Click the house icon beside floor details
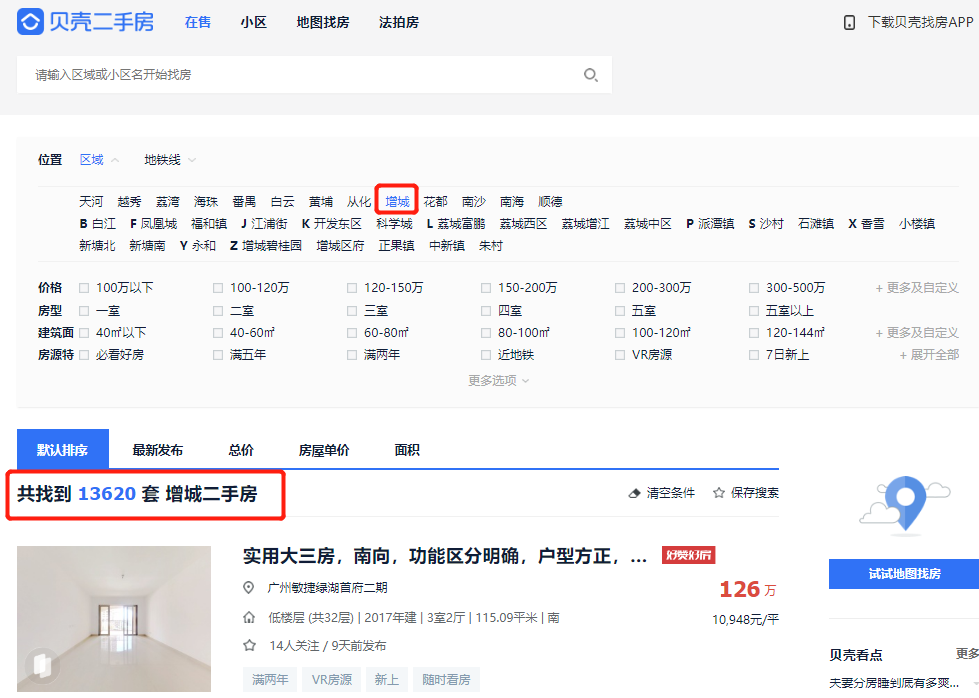 (x=250, y=617)
